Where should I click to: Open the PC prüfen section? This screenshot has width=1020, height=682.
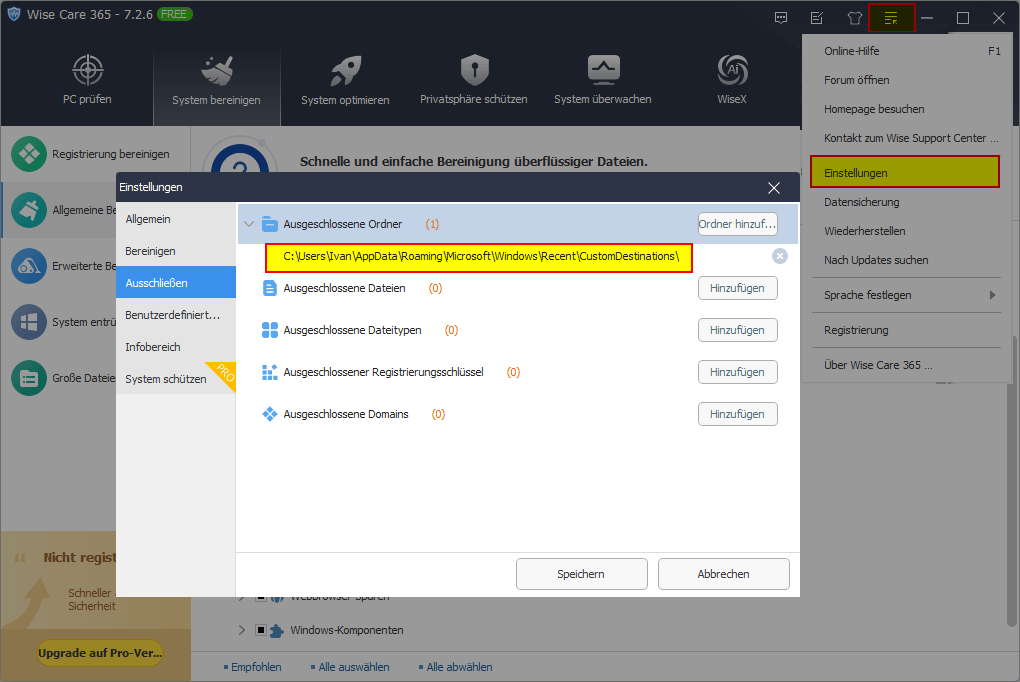[87, 81]
